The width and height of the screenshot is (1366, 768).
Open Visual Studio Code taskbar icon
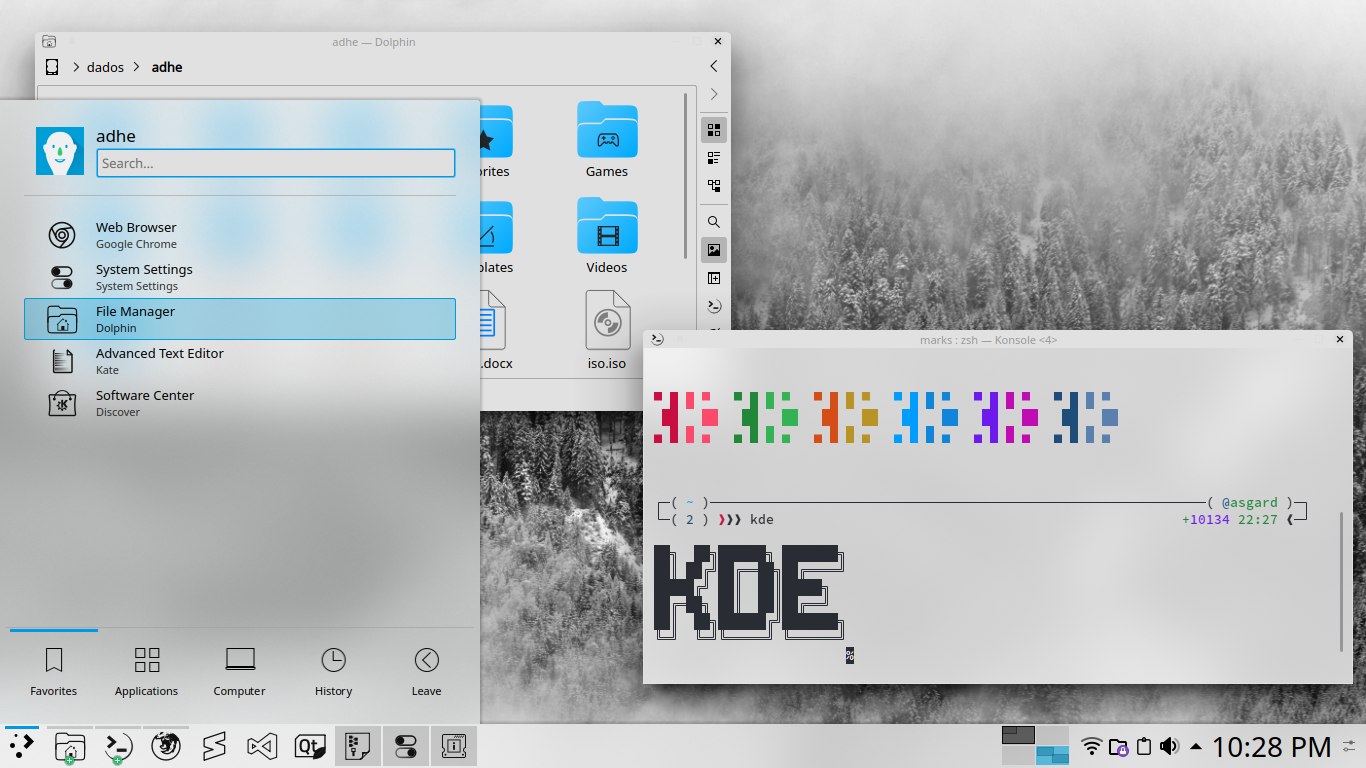coord(261,746)
